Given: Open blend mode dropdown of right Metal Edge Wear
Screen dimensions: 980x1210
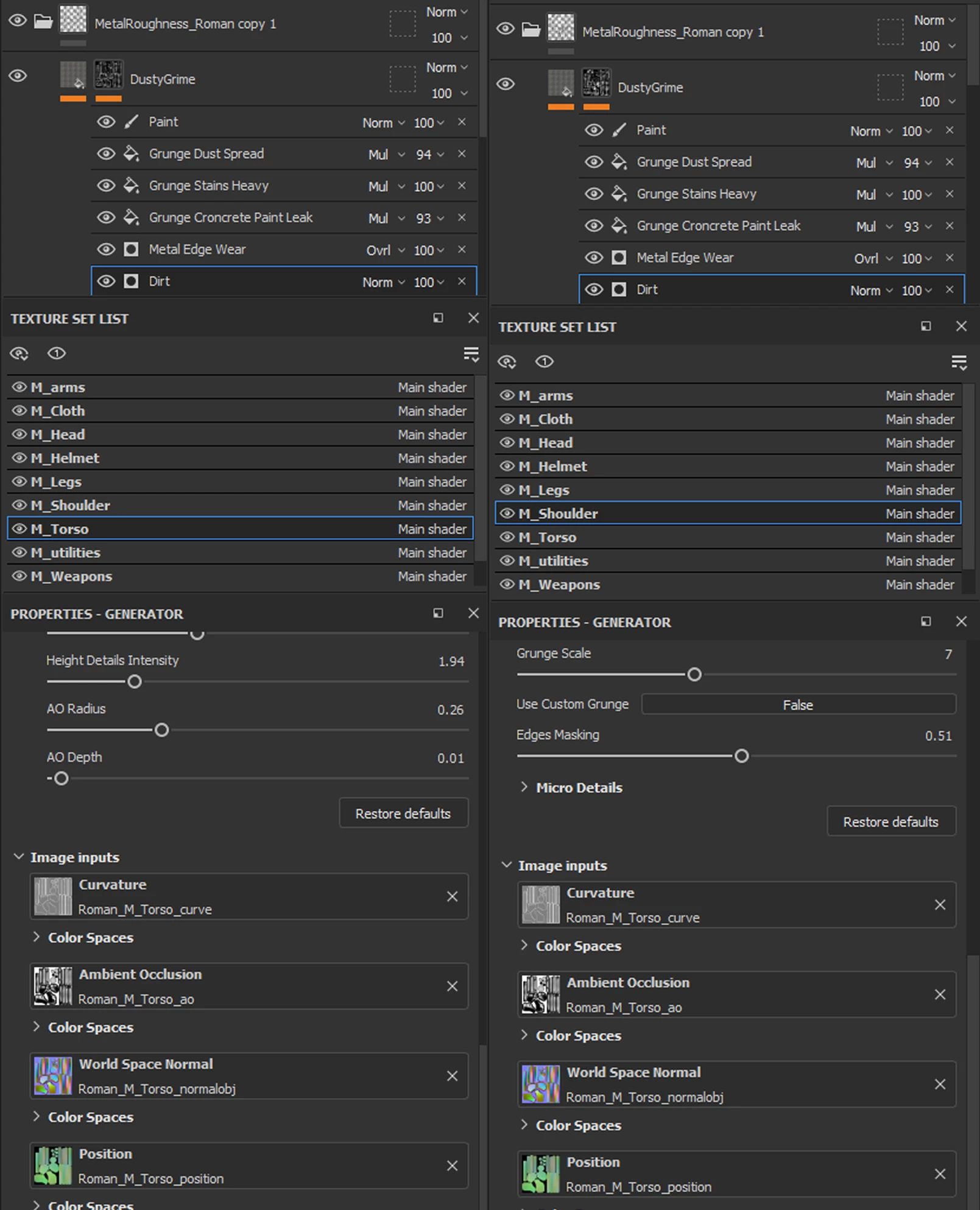Looking at the screenshot, I should [x=873, y=259].
